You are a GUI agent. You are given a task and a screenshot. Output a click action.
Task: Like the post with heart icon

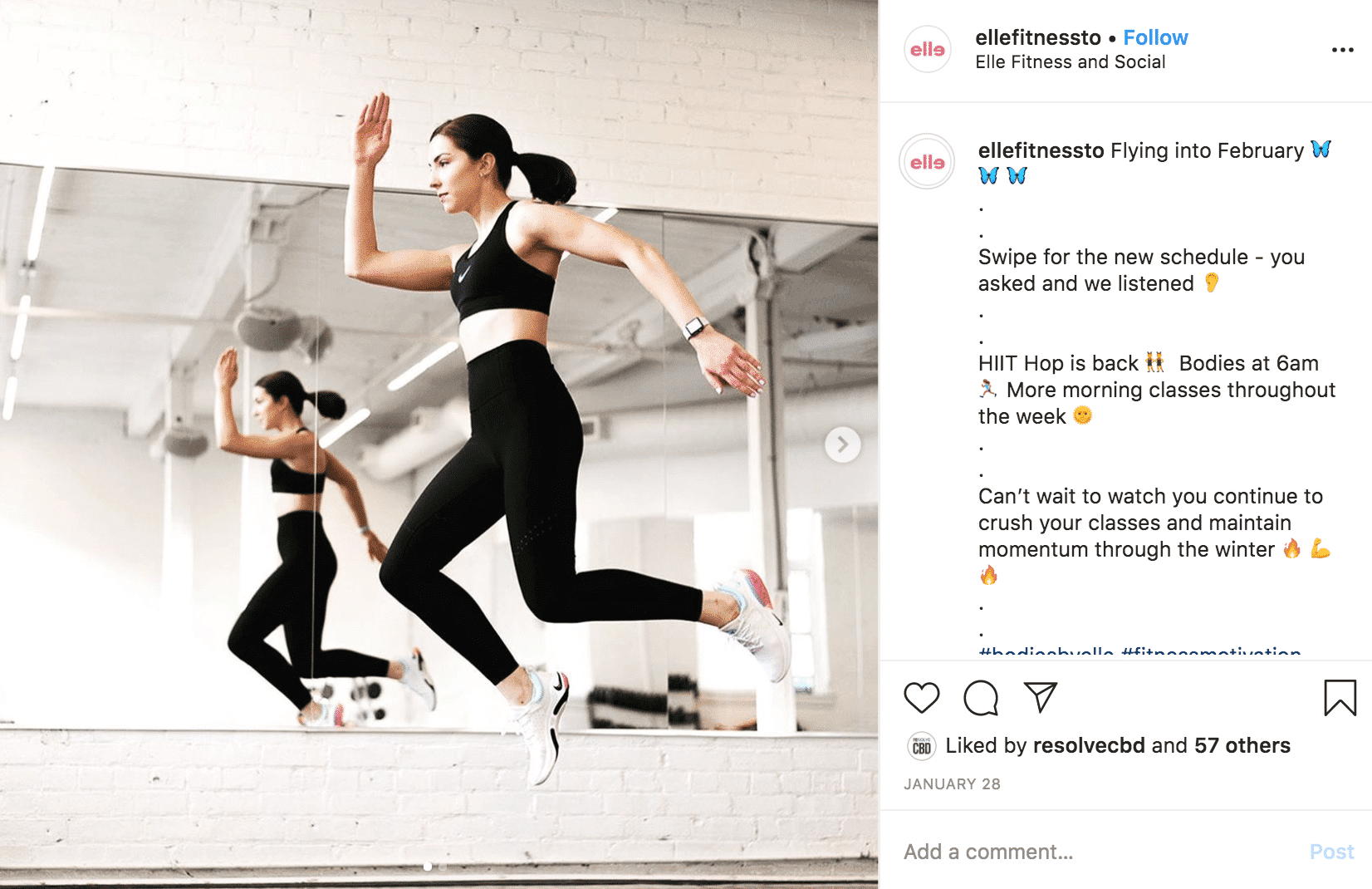(x=921, y=698)
